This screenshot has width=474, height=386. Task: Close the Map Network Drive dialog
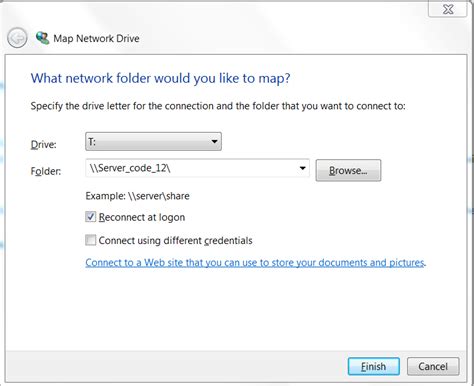pyautogui.click(x=448, y=9)
